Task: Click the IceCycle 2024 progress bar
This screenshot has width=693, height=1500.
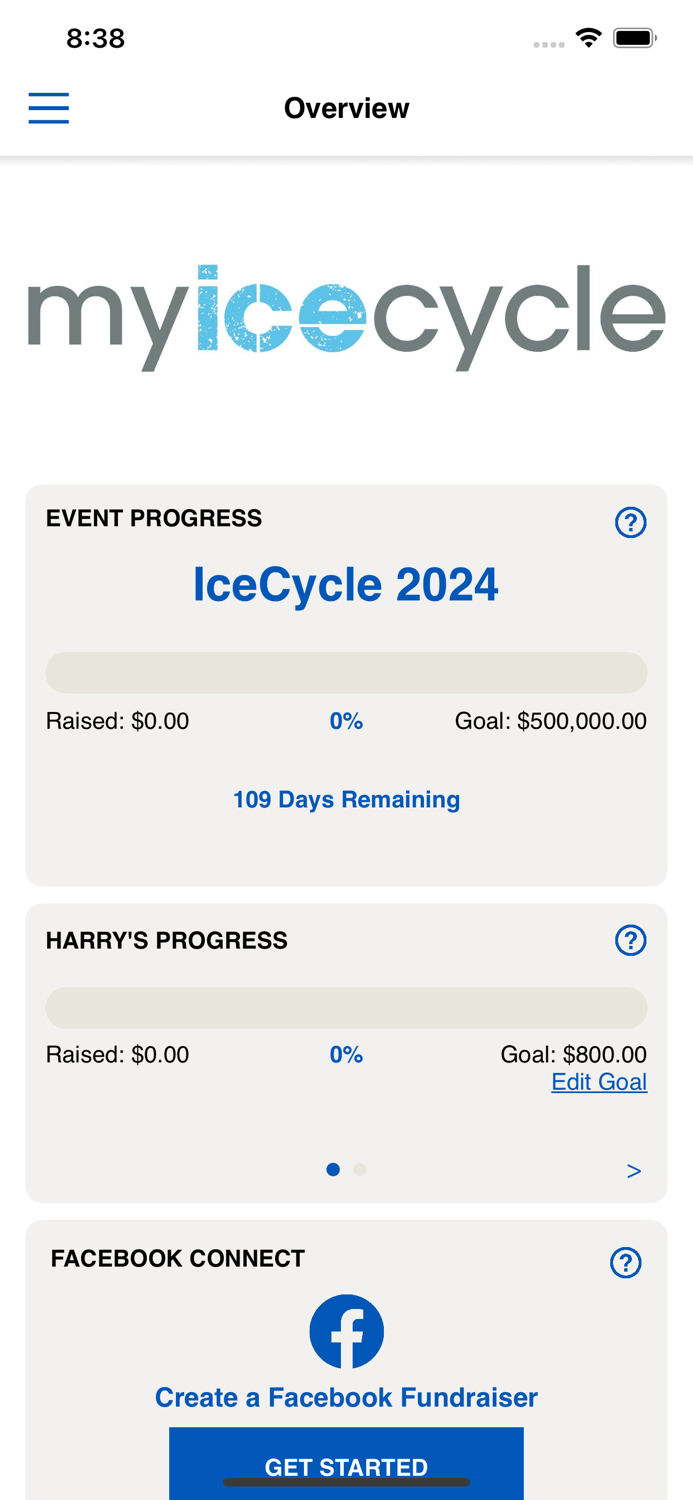Action: 347,672
